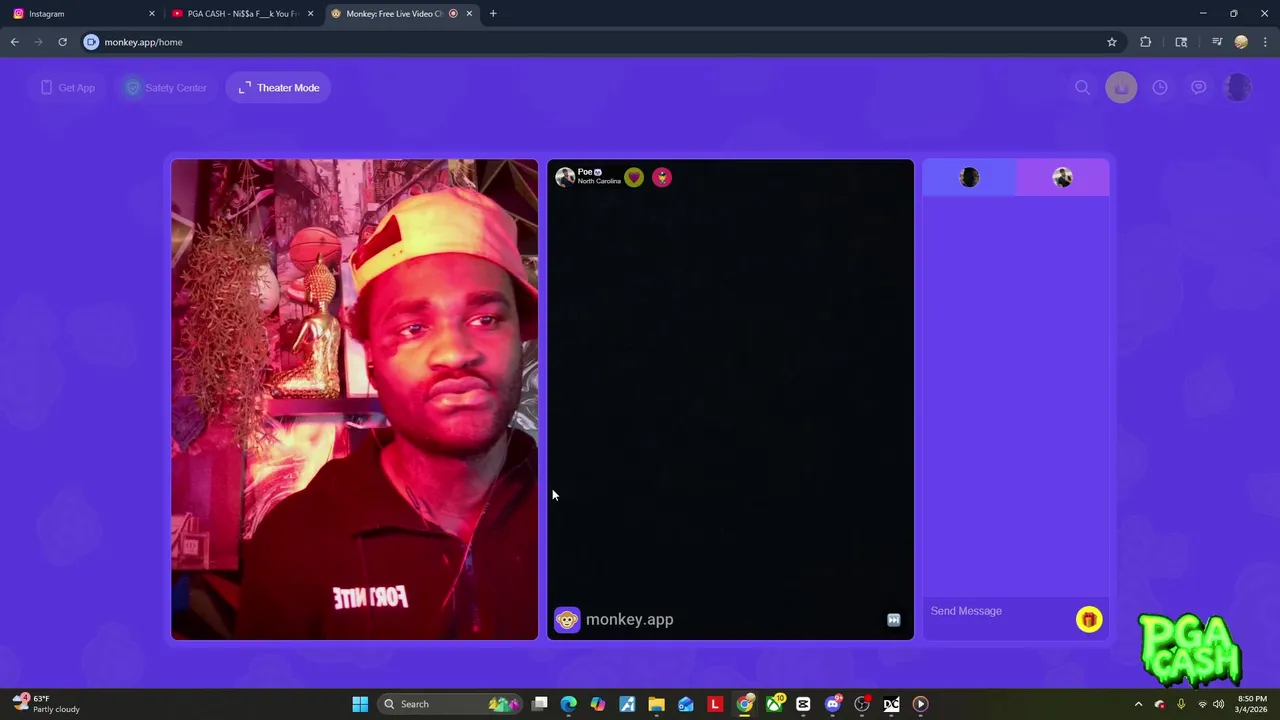This screenshot has height=720, width=1280.
Task: Open File Explorer from taskbar
Action: (x=656, y=704)
